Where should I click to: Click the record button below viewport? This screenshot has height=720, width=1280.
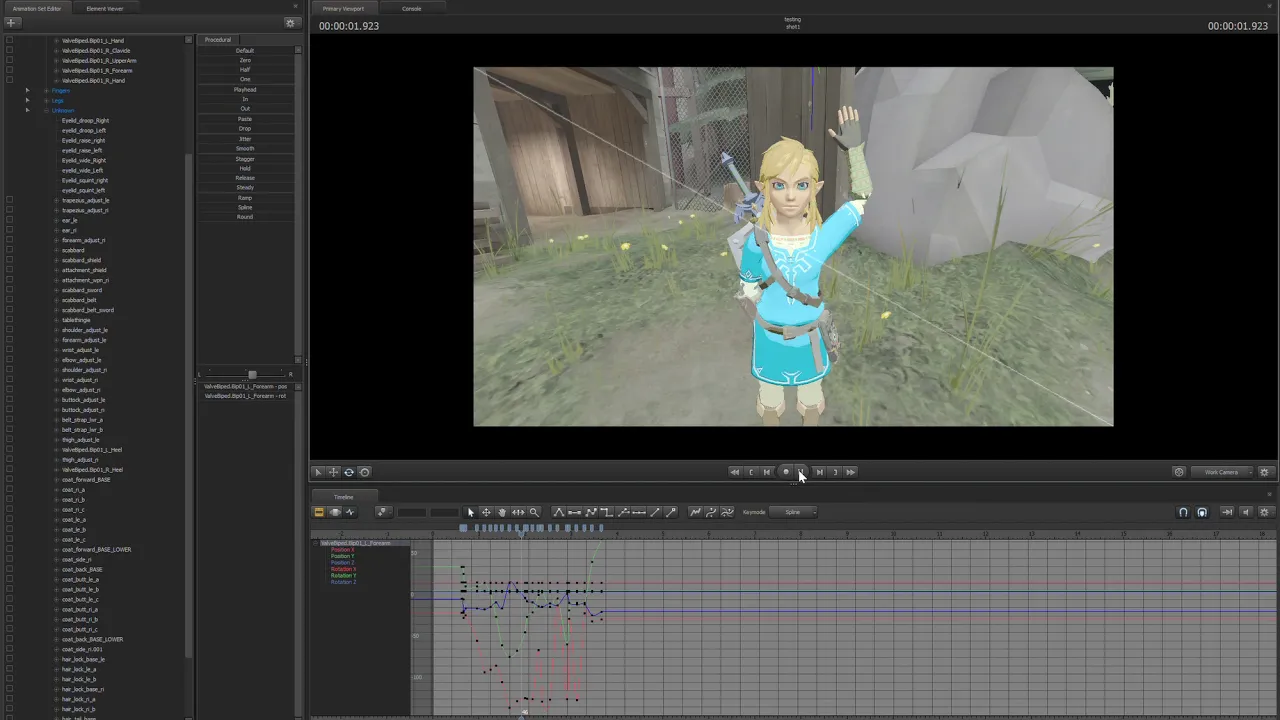click(785, 472)
